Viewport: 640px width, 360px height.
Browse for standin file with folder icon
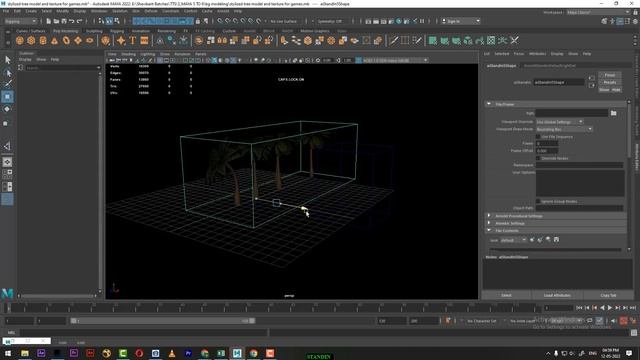[x=613, y=113]
